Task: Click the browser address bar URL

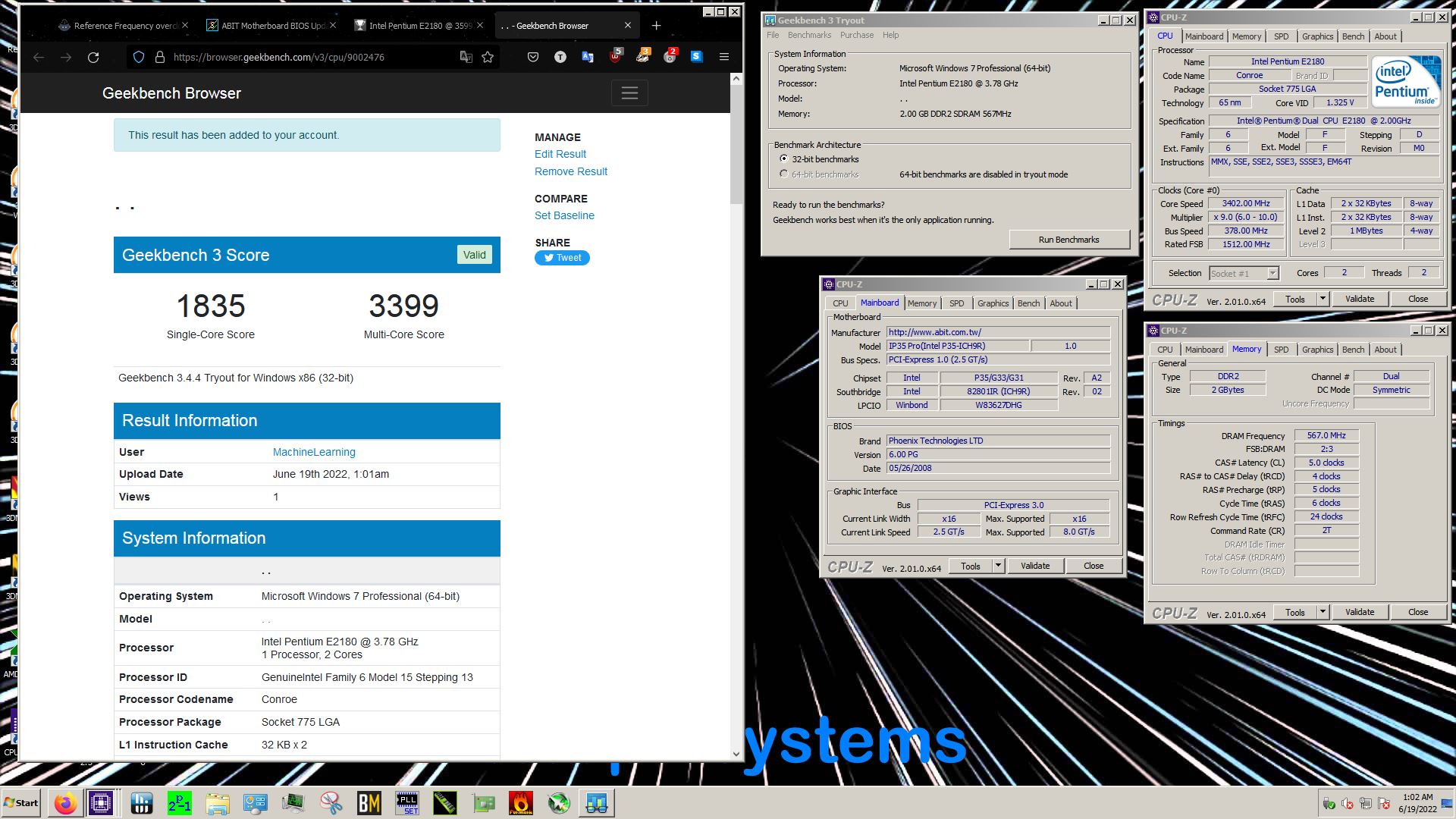Action: click(278, 57)
